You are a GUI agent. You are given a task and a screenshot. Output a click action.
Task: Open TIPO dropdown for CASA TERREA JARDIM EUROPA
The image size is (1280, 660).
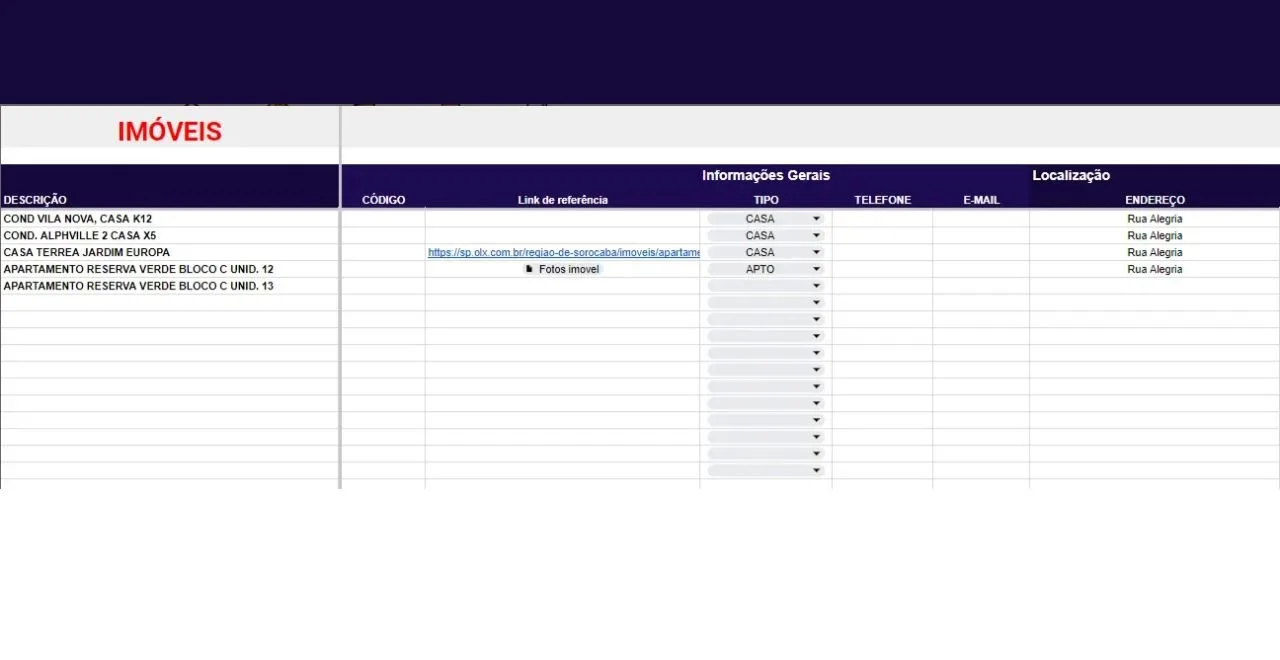pyautogui.click(x=816, y=253)
